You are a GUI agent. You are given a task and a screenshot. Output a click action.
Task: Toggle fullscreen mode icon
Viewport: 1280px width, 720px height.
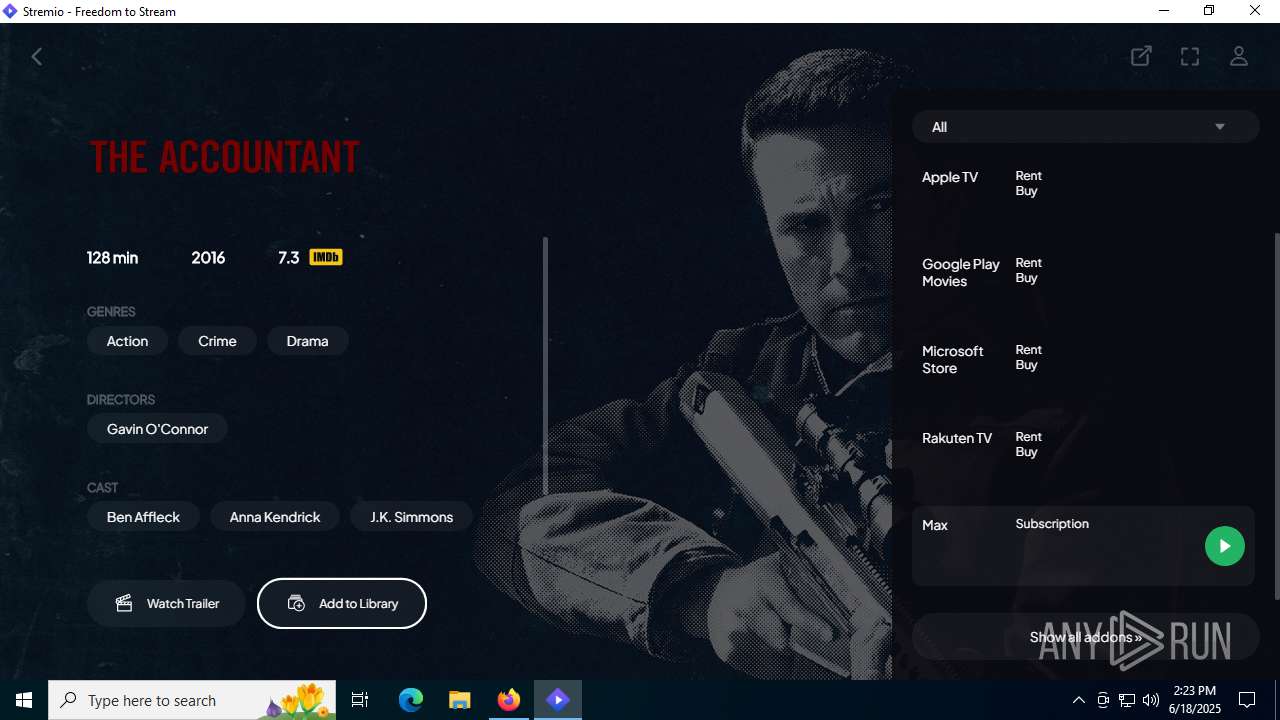pyautogui.click(x=1190, y=56)
